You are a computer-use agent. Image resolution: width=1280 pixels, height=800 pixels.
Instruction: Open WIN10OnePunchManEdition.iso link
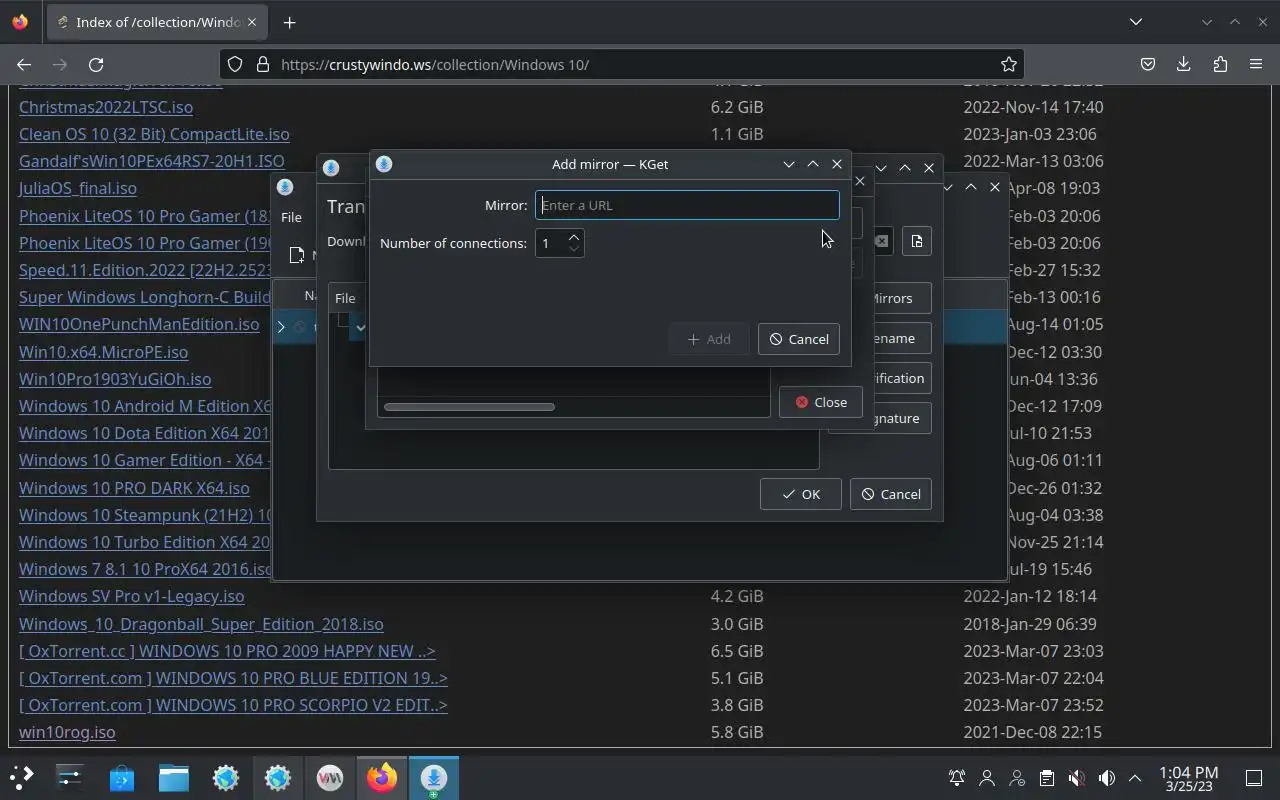click(x=139, y=324)
